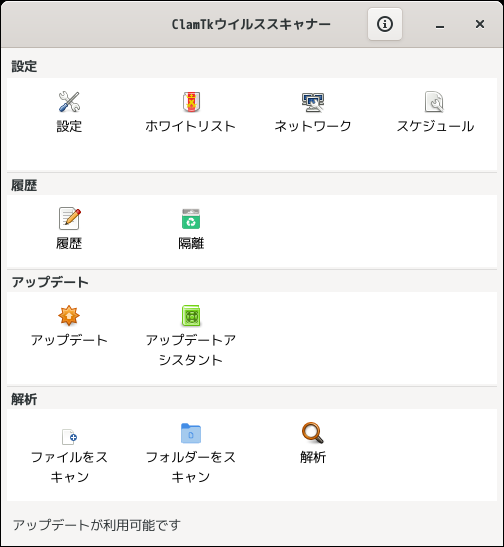The image size is (504, 547).
Task: Click the ネットワーク text label
Action: [313, 126]
